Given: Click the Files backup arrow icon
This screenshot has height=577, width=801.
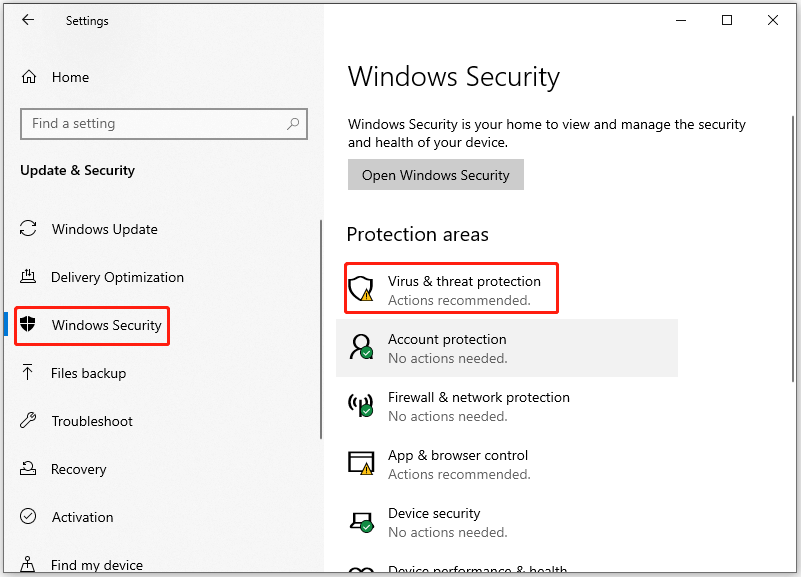Looking at the screenshot, I should (29, 373).
